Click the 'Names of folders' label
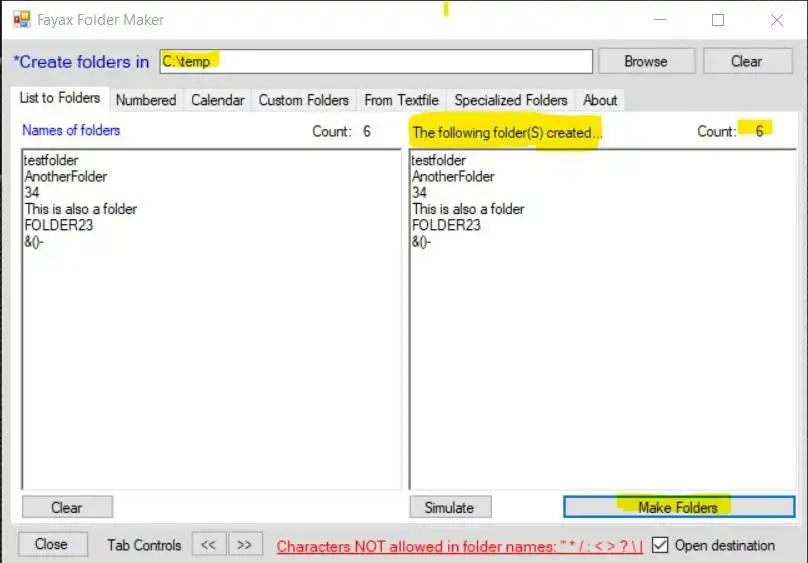Viewport: 808px width, 563px height. coord(71,130)
